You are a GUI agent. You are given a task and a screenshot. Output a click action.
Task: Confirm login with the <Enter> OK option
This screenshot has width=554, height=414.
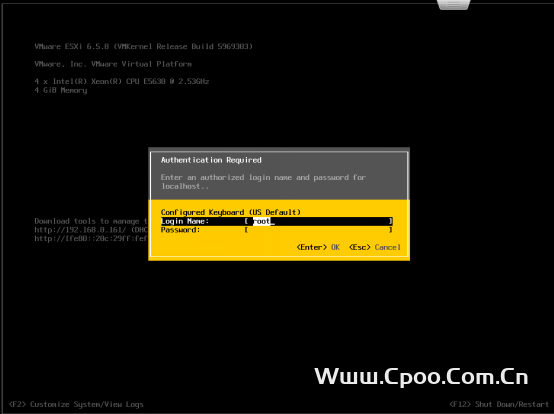(x=318, y=247)
